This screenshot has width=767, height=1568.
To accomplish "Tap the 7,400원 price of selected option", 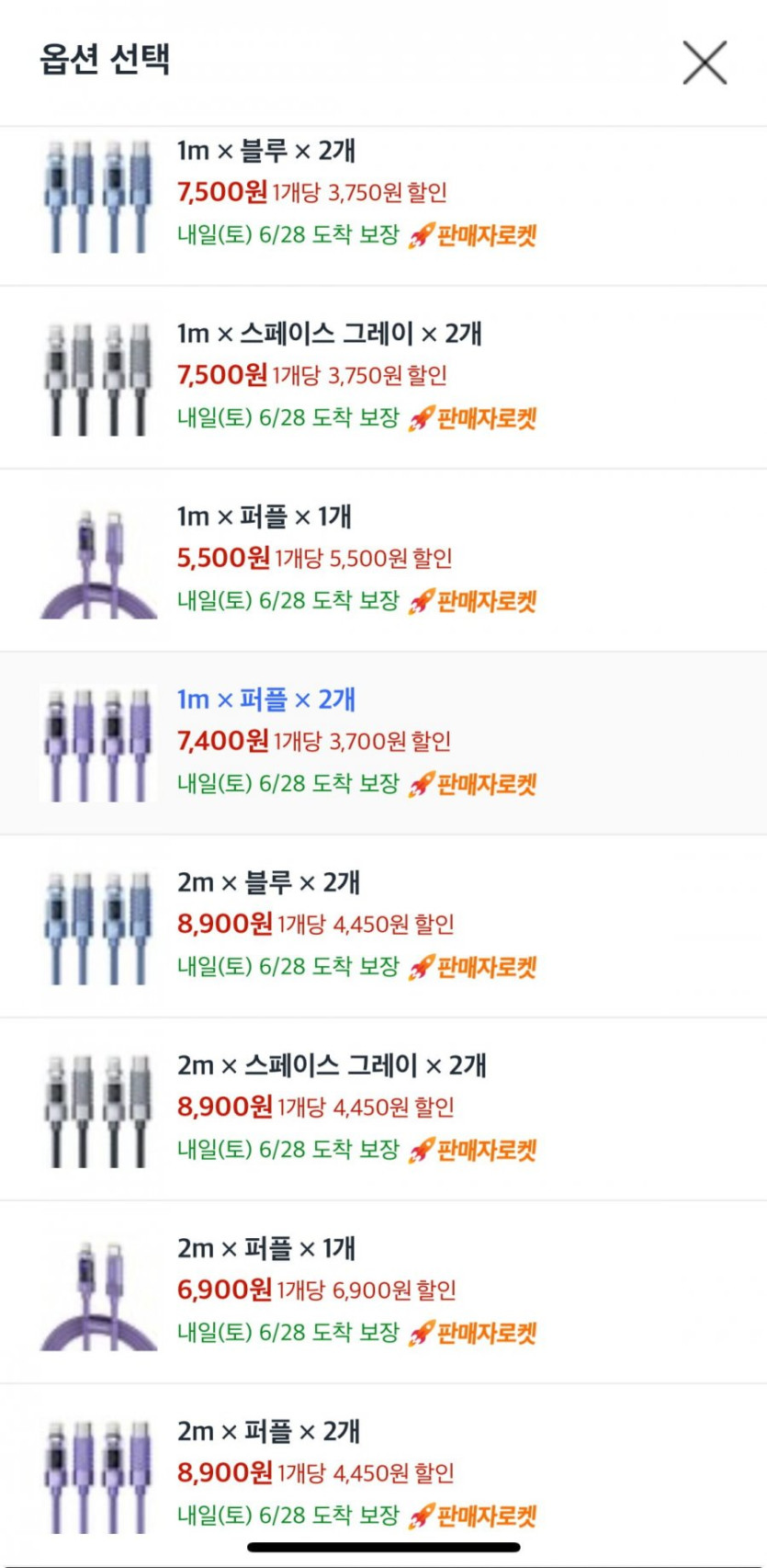I will [222, 741].
